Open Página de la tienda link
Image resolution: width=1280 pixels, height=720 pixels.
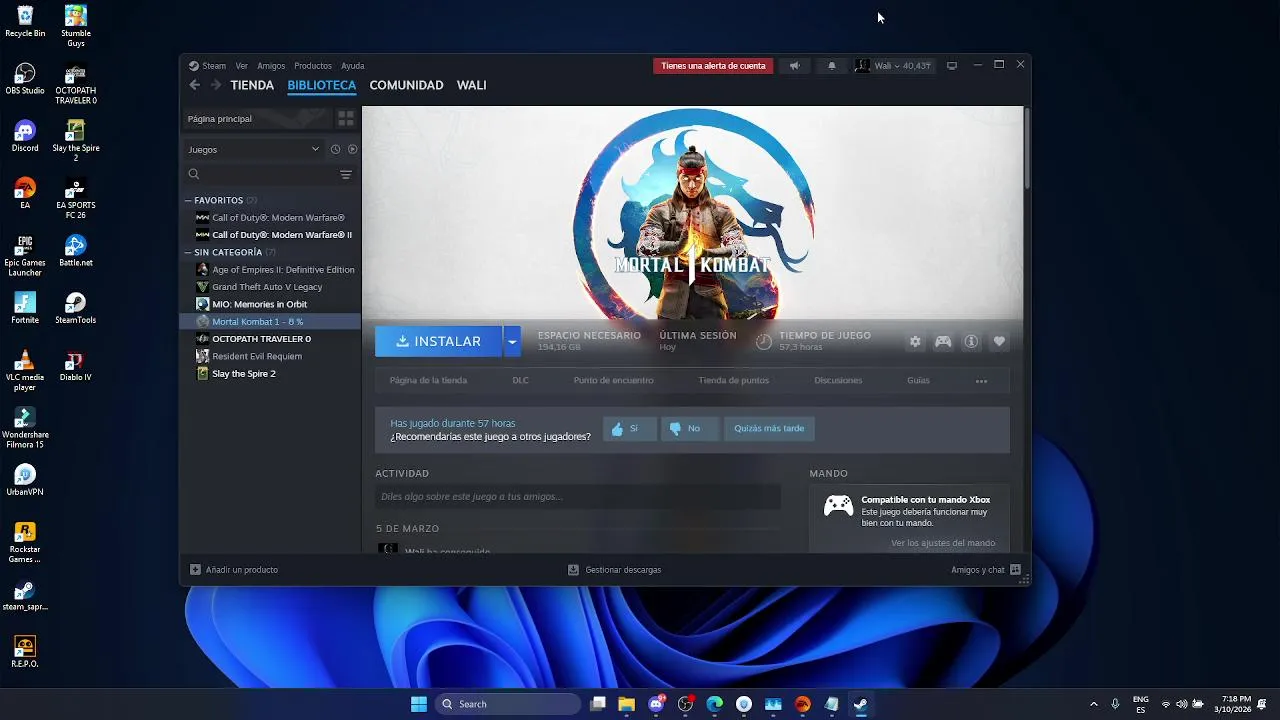click(x=428, y=380)
